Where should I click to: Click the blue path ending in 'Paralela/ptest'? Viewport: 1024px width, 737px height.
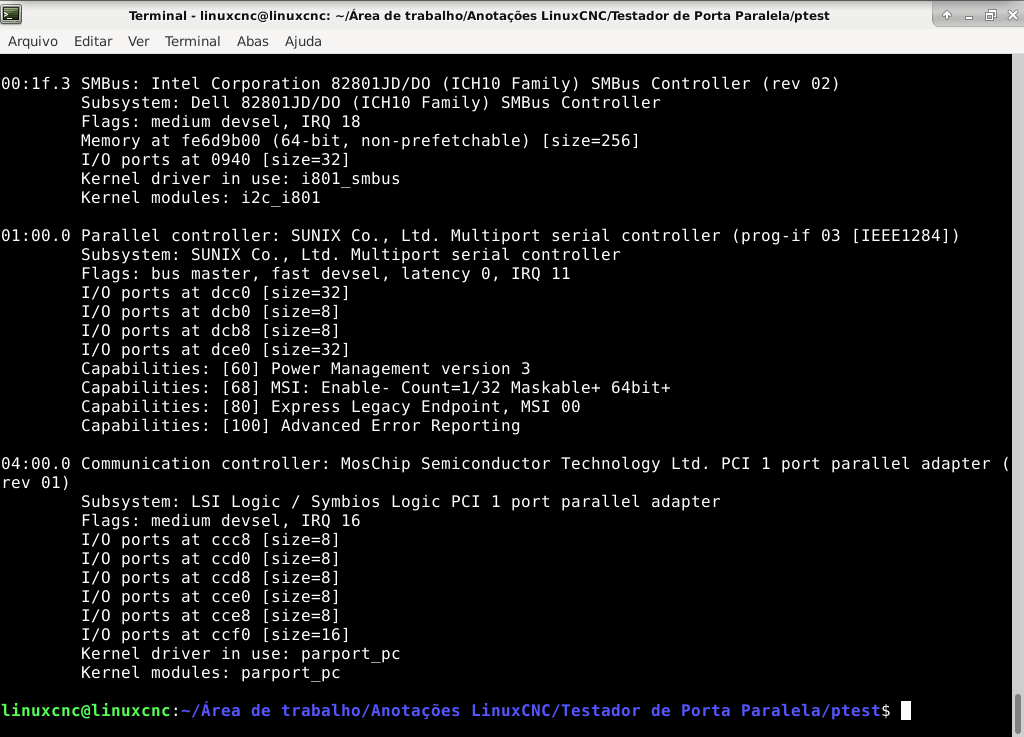(x=531, y=710)
